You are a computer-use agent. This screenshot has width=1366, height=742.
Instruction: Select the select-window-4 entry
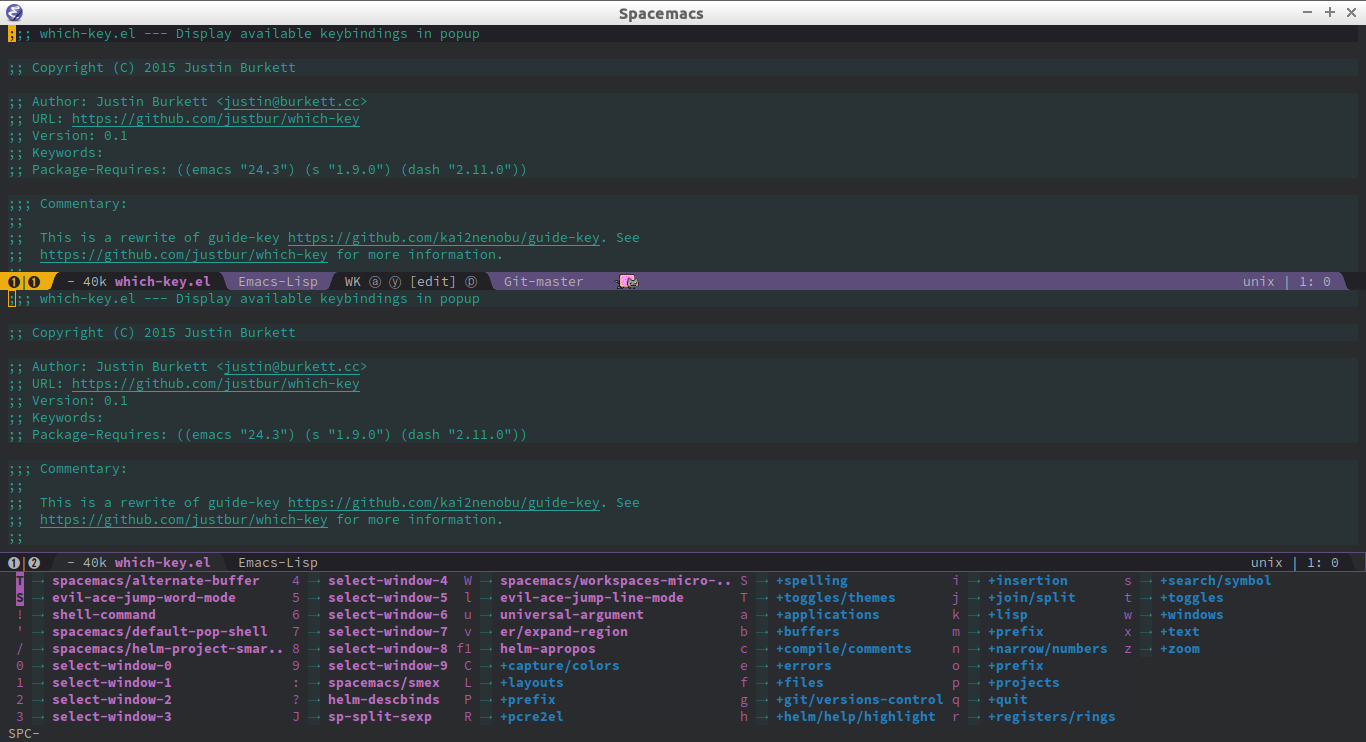tap(387, 581)
